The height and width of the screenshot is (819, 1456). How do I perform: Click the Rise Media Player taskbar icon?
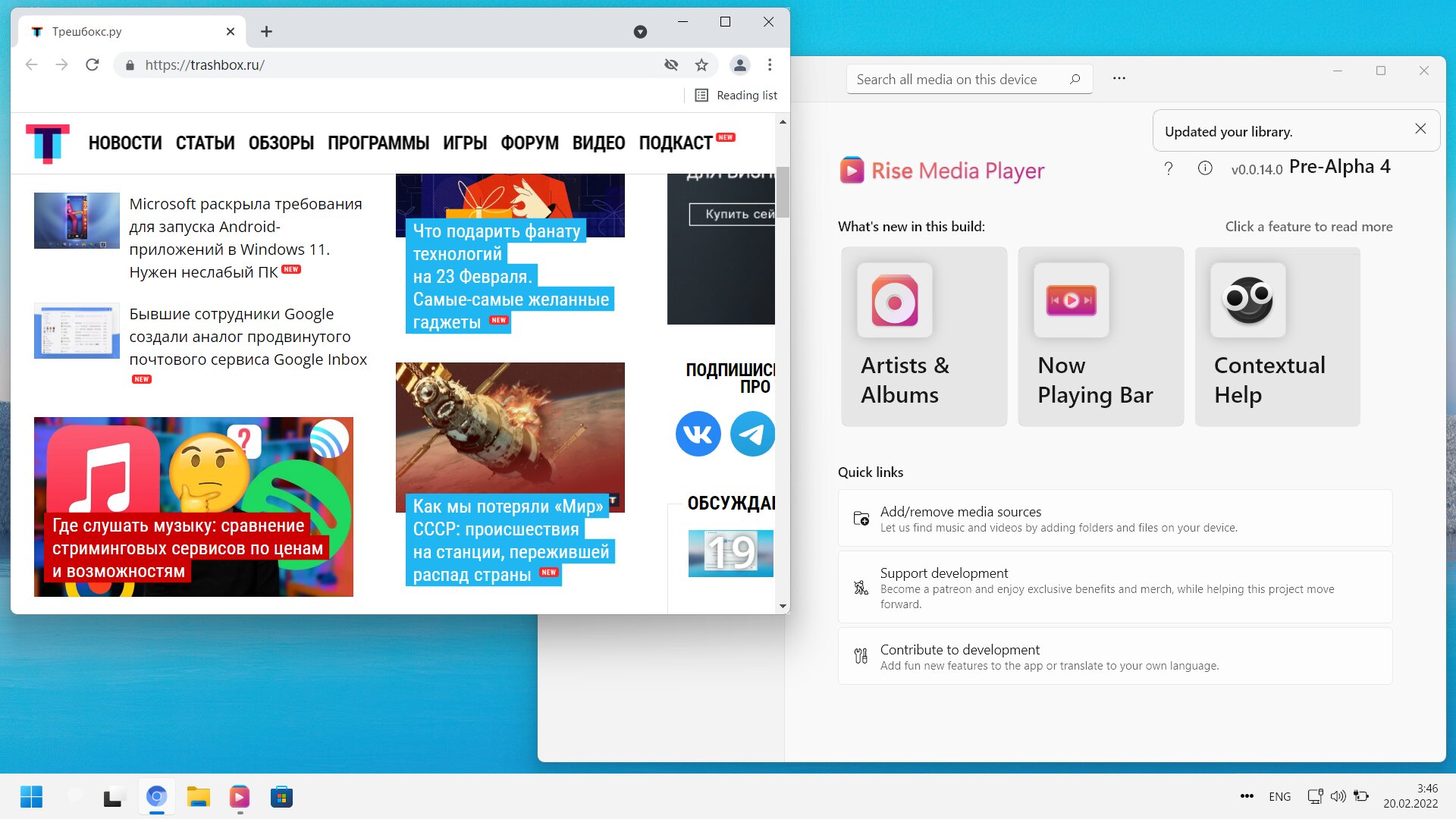[240, 797]
